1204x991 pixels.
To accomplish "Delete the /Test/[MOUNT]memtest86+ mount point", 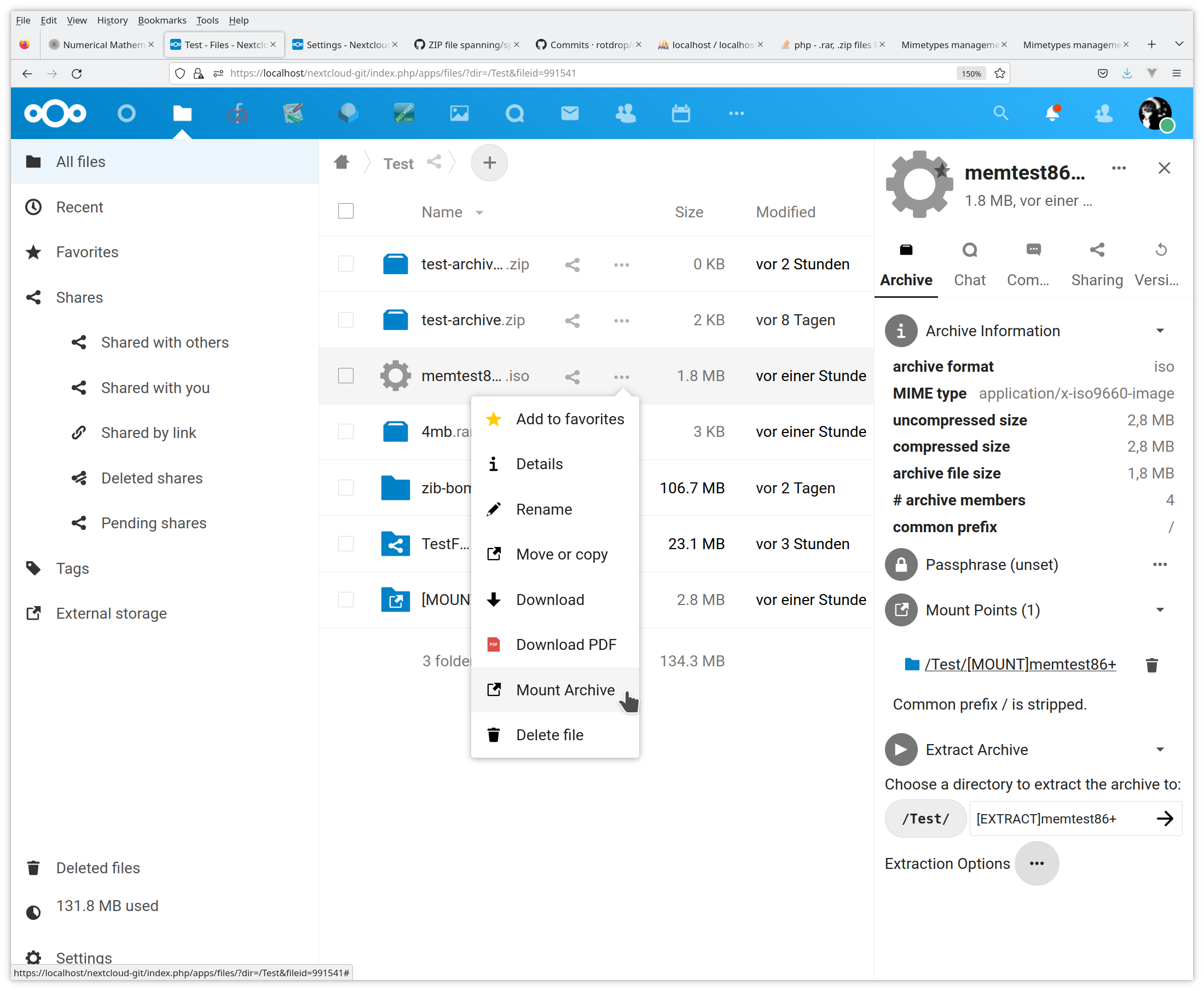I will (x=1151, y=665).
